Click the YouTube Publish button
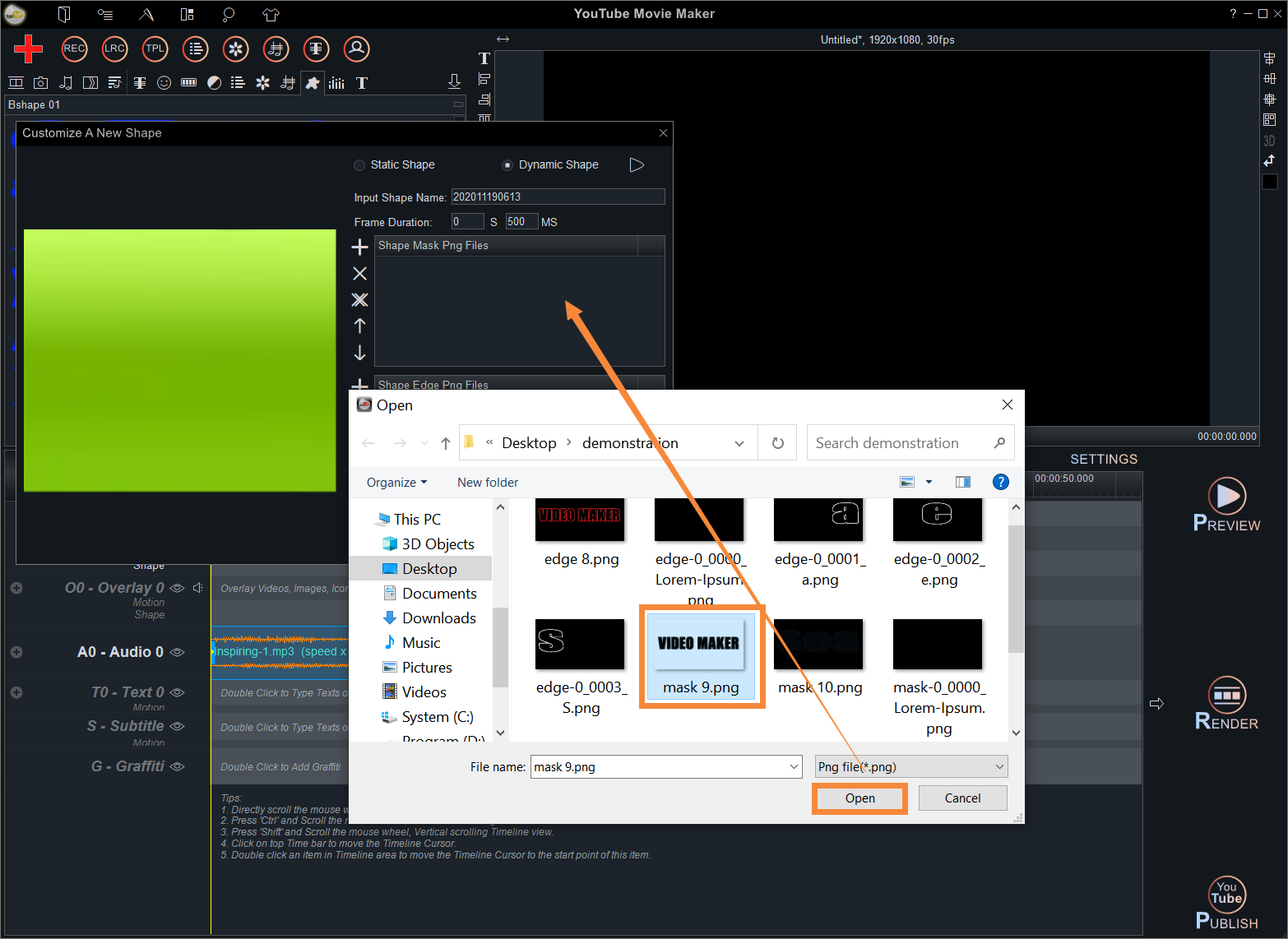This screenshot has width=1288, height=939. click(1226, 903)
